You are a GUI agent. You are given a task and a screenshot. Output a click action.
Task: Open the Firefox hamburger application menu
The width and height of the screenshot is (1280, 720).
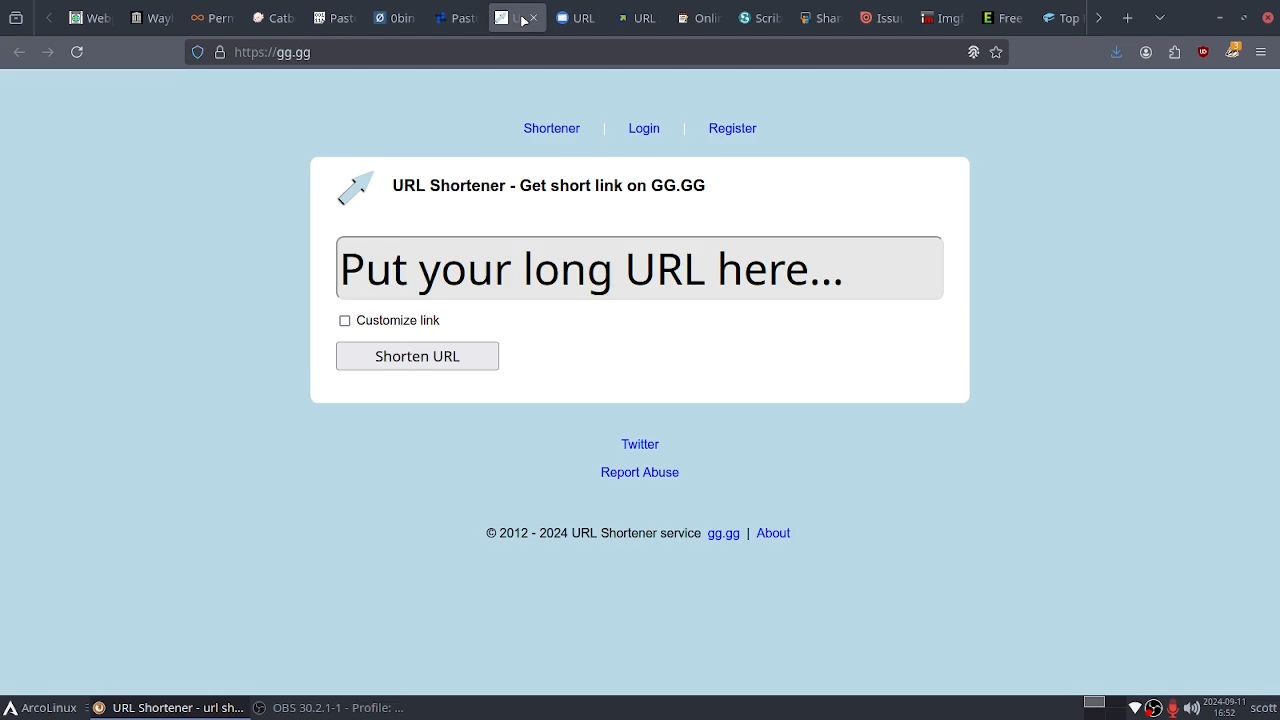[x=1261, y=52]
